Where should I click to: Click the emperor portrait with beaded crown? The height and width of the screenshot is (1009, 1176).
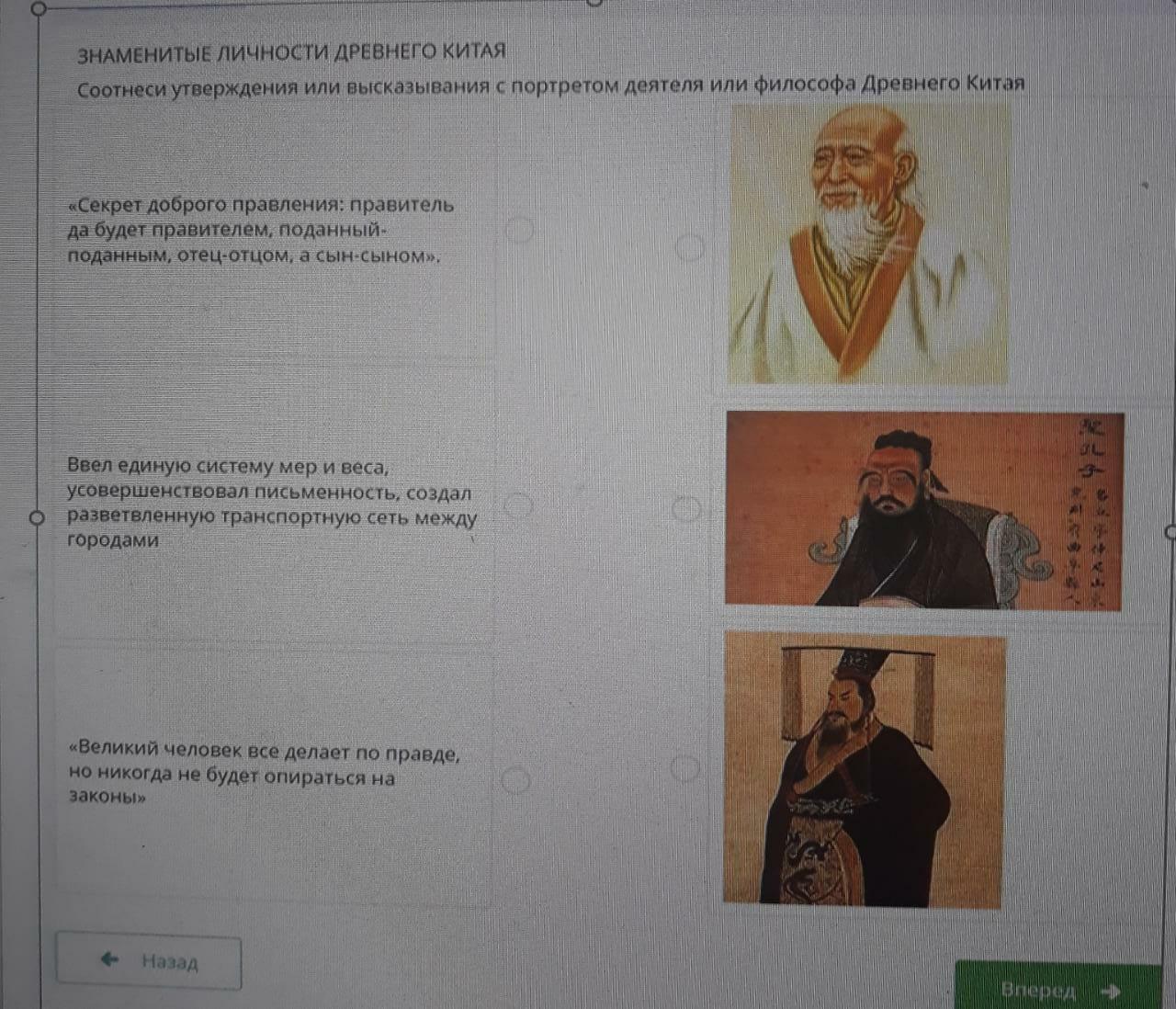[864, 770]
